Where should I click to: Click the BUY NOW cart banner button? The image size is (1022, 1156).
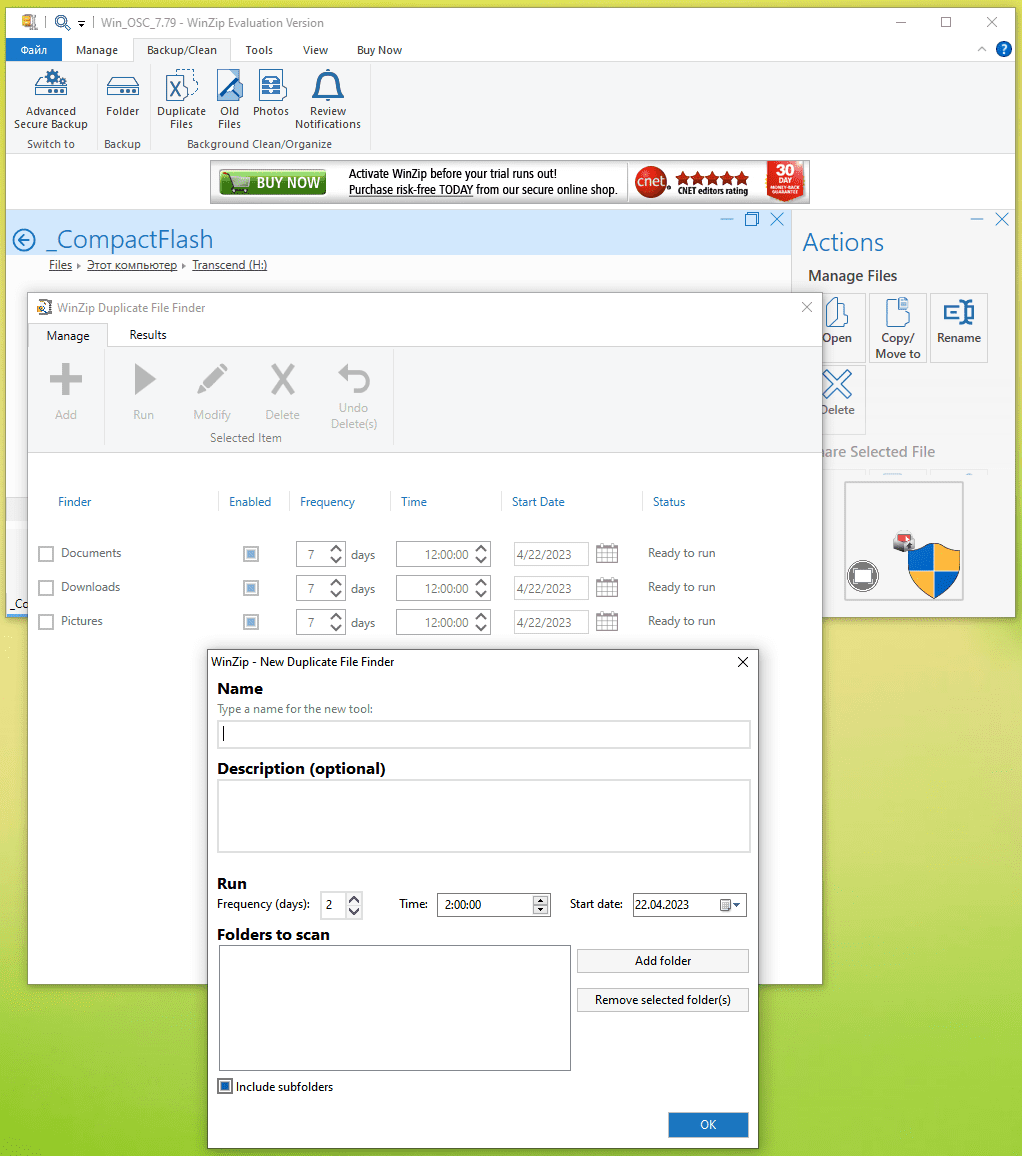click(273, 182)
